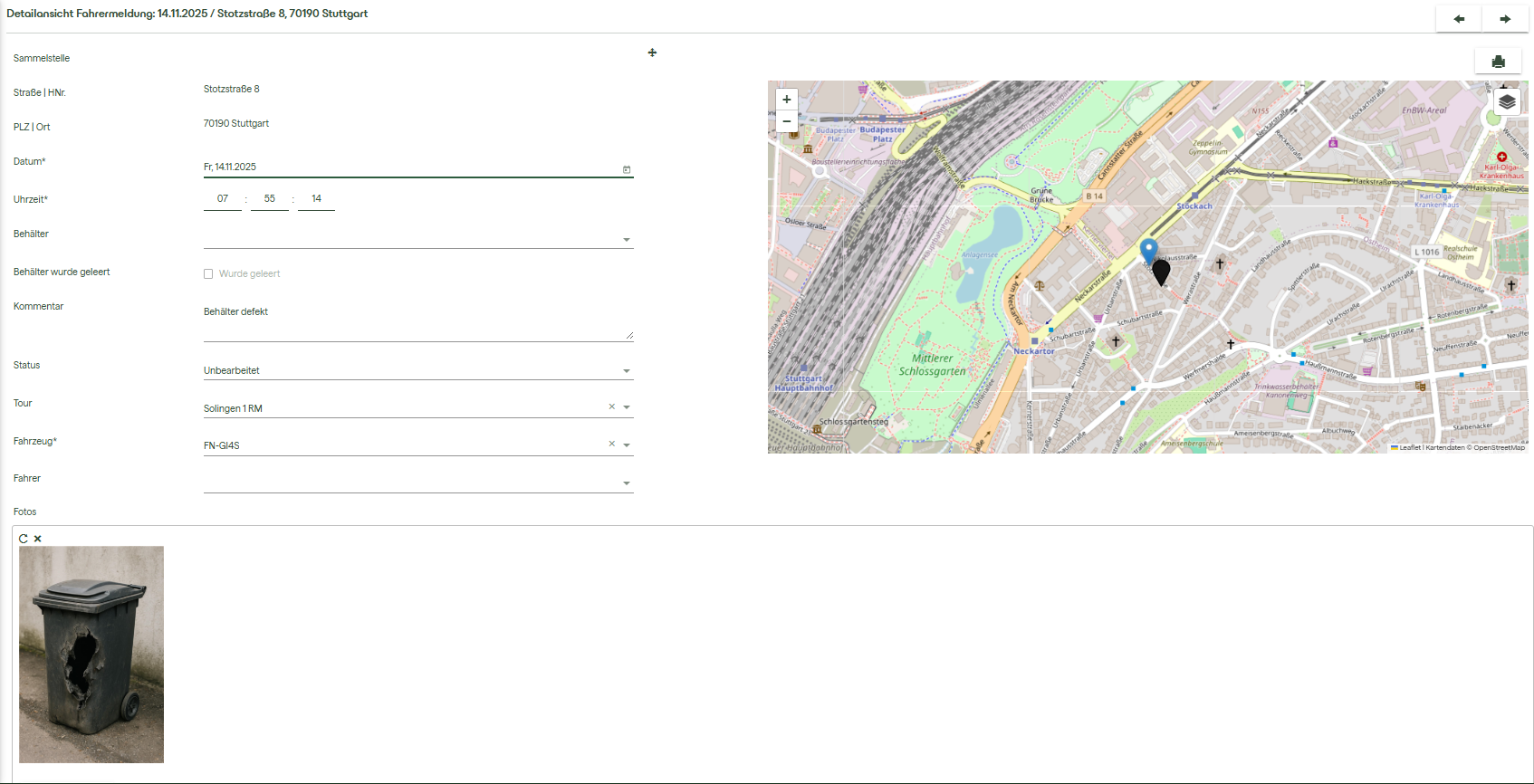Screen dimensions: 1534x784
Task: Go to the next driver report
Action: tap(1505, 19)
